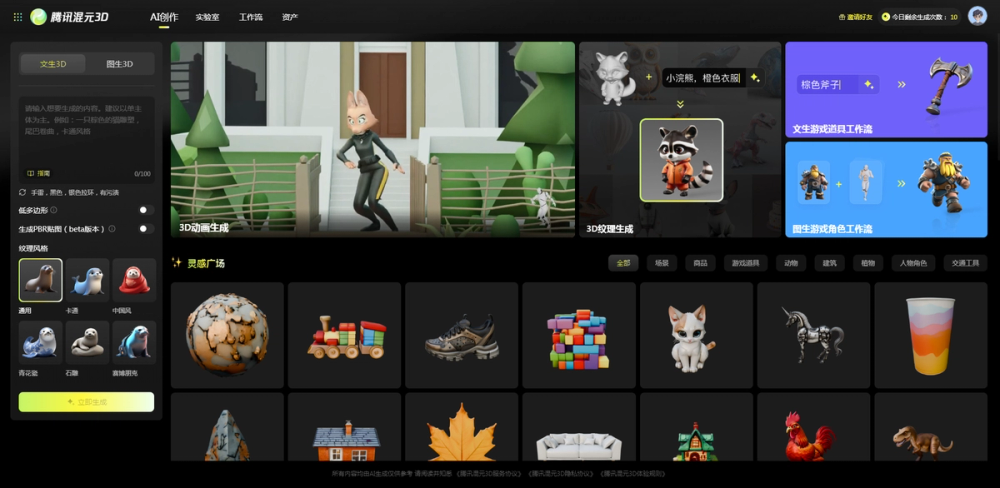Filter gallery by 全部
The image size is (1000, 488).
click(x=623, y=263)
